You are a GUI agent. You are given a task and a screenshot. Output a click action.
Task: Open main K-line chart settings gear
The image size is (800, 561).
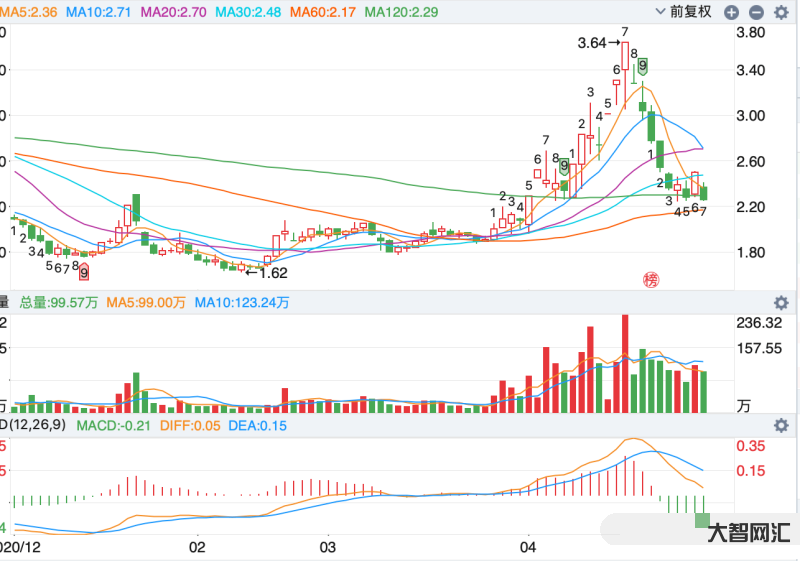[781, 12]
